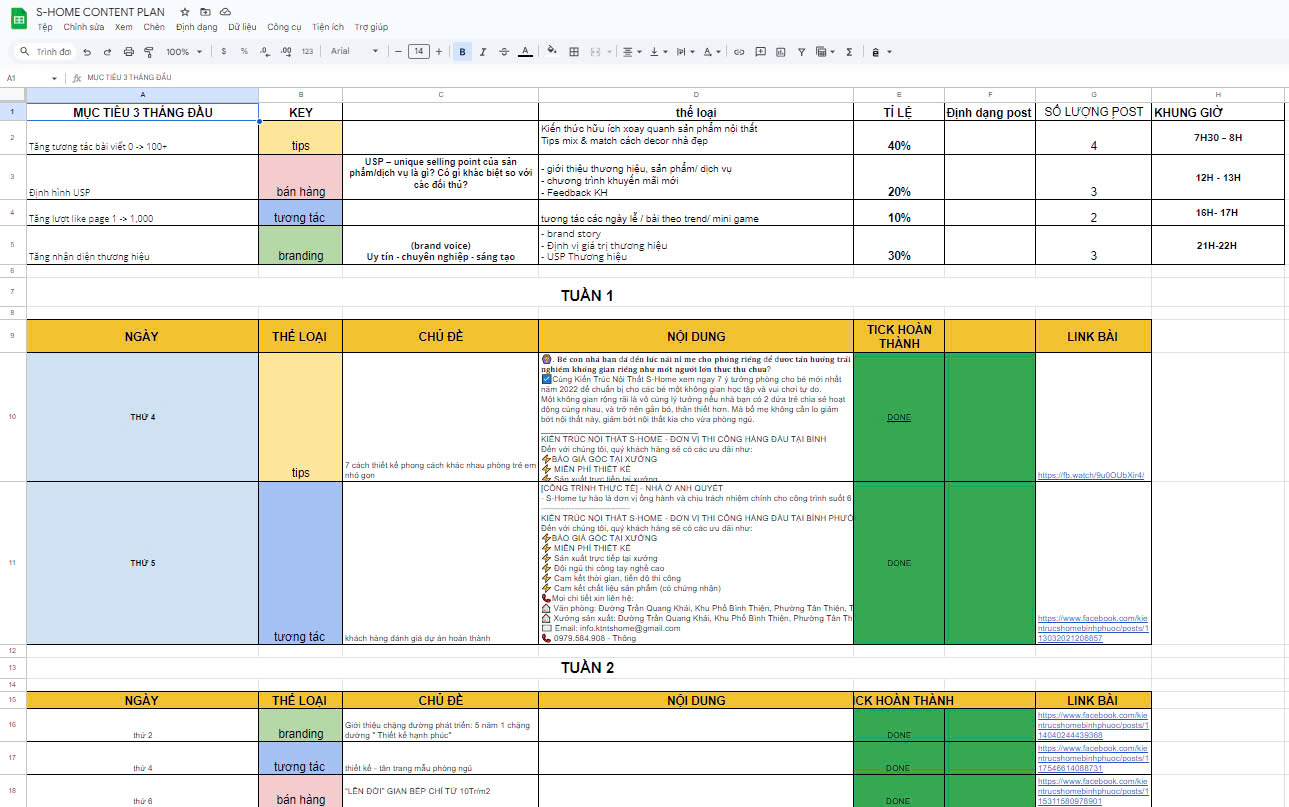Viewport: 1289px width, 807px height.
Task: Click the insert link icon
Action: [739, 51]
